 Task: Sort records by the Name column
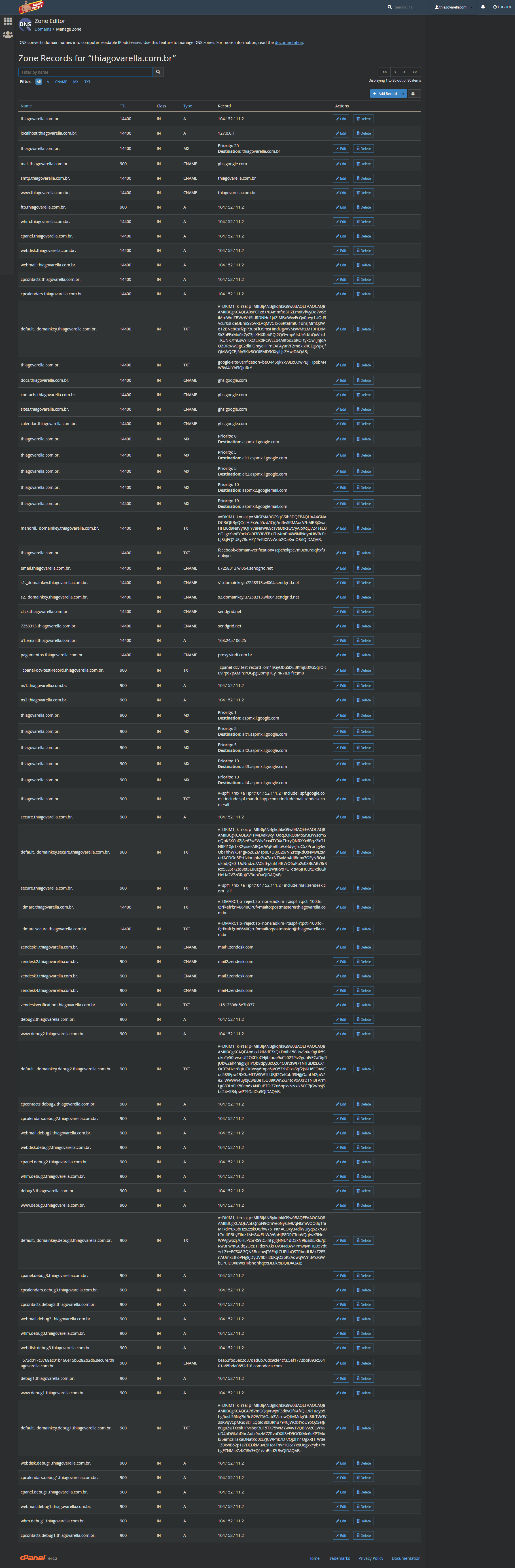[x=26, y=106]
